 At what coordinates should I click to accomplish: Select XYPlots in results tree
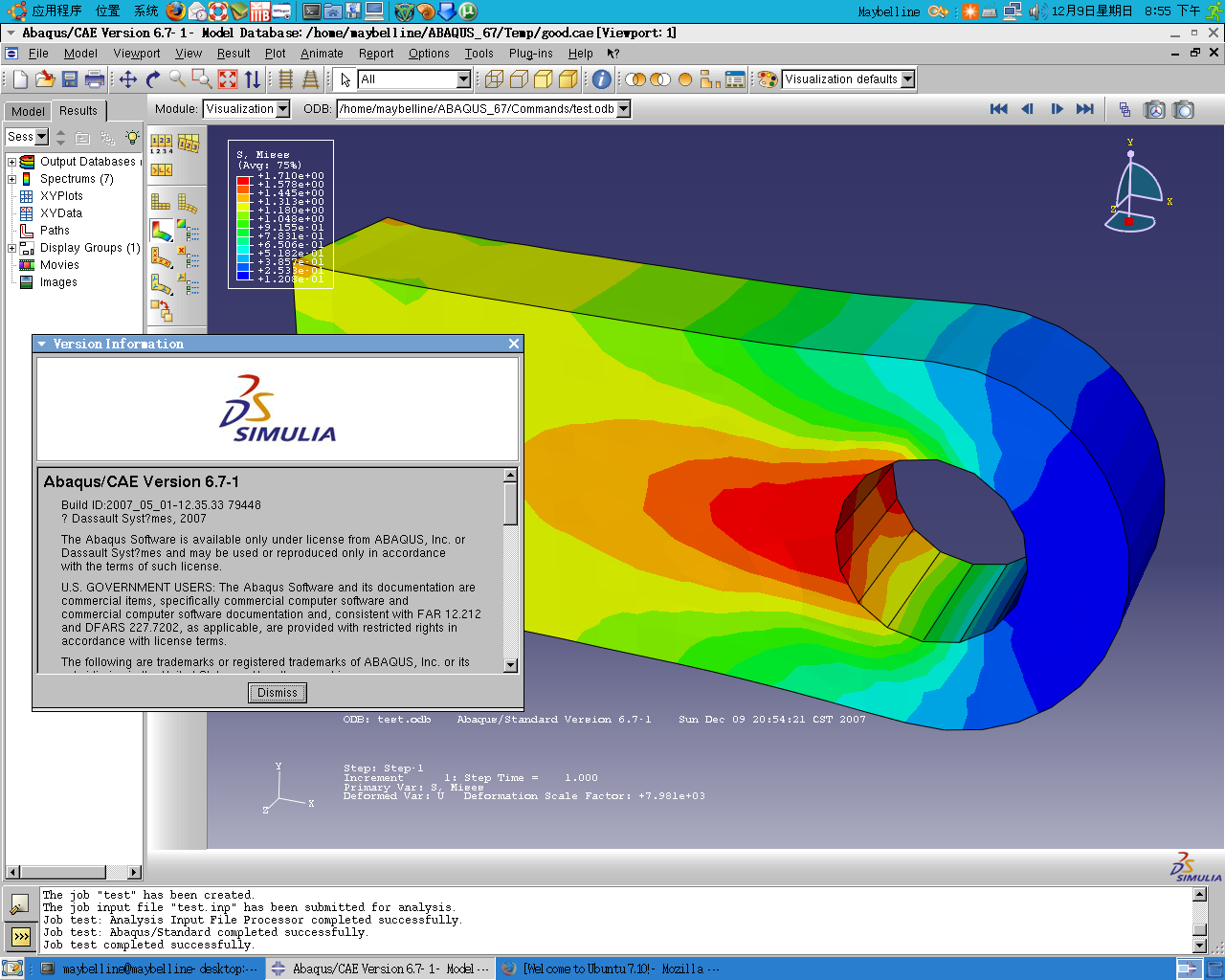61,196
